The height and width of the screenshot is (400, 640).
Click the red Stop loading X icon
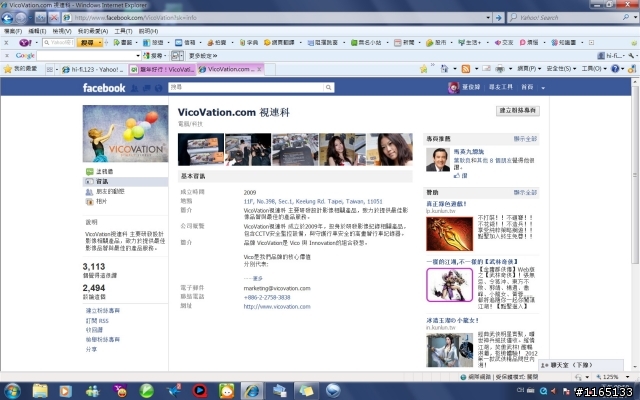(53, 18)
